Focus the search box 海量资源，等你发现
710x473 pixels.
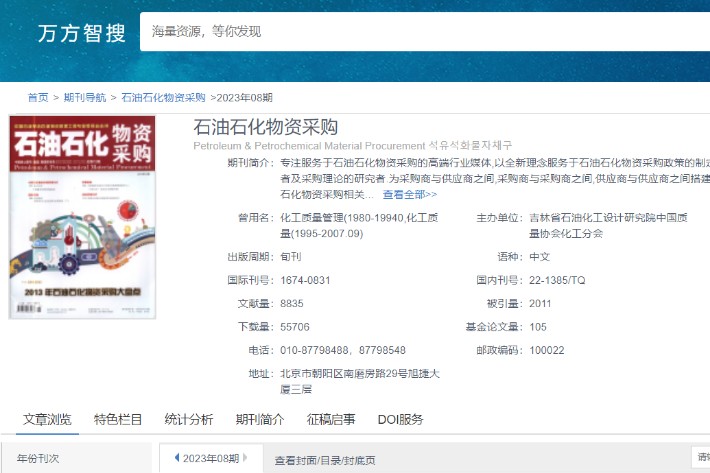[x=425, y=32]
